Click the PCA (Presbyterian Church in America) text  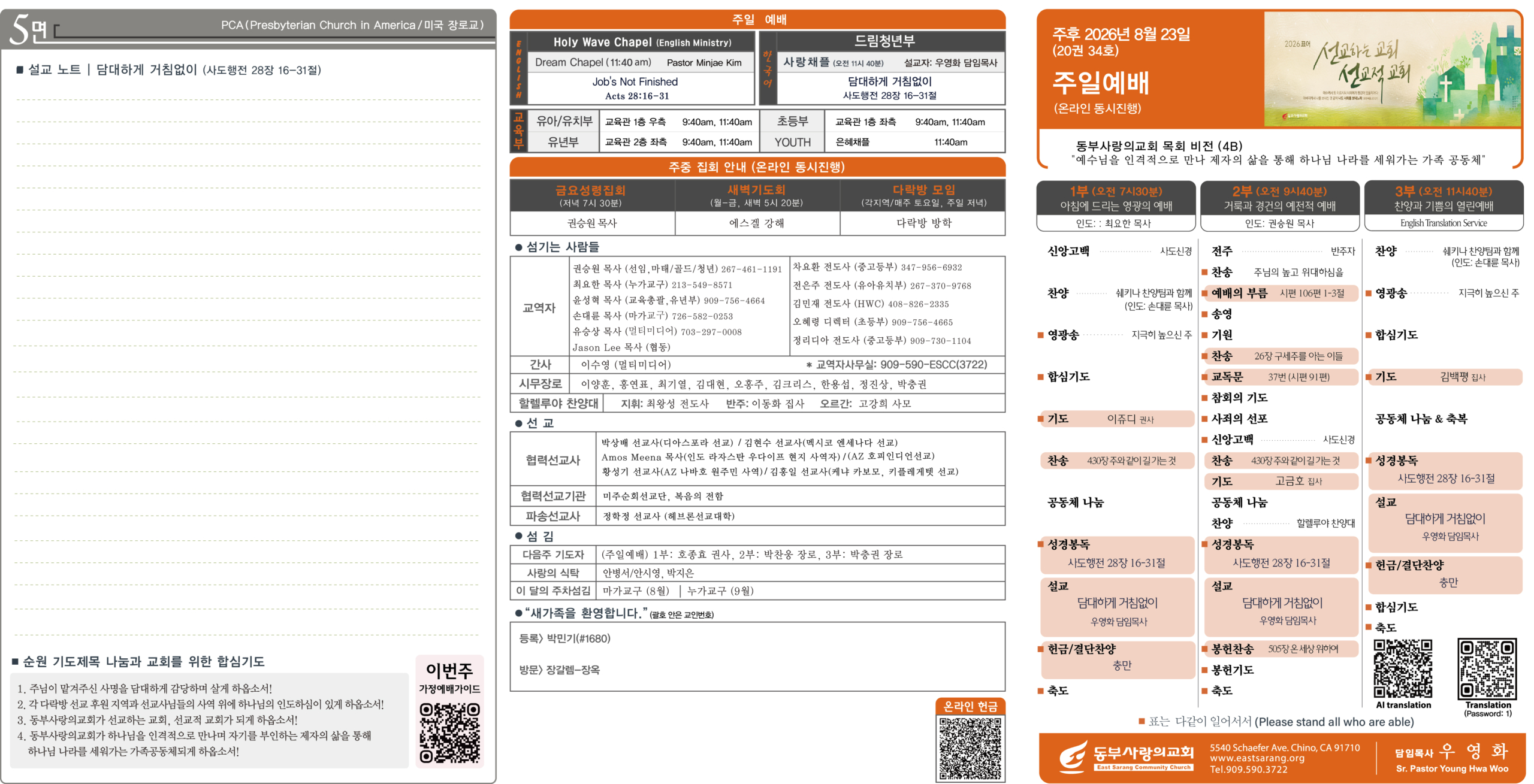tap(352, 25)
